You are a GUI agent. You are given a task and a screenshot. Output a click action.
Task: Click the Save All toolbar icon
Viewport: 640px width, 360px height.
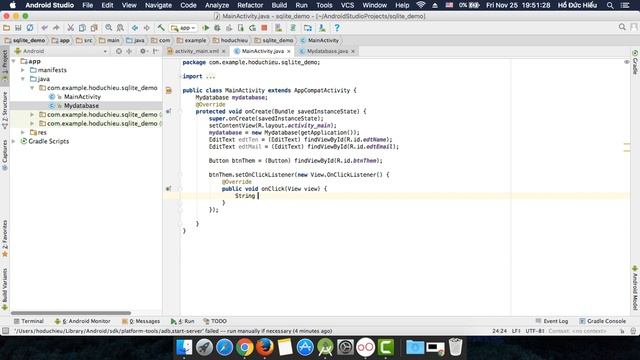(x=18, y=28)
